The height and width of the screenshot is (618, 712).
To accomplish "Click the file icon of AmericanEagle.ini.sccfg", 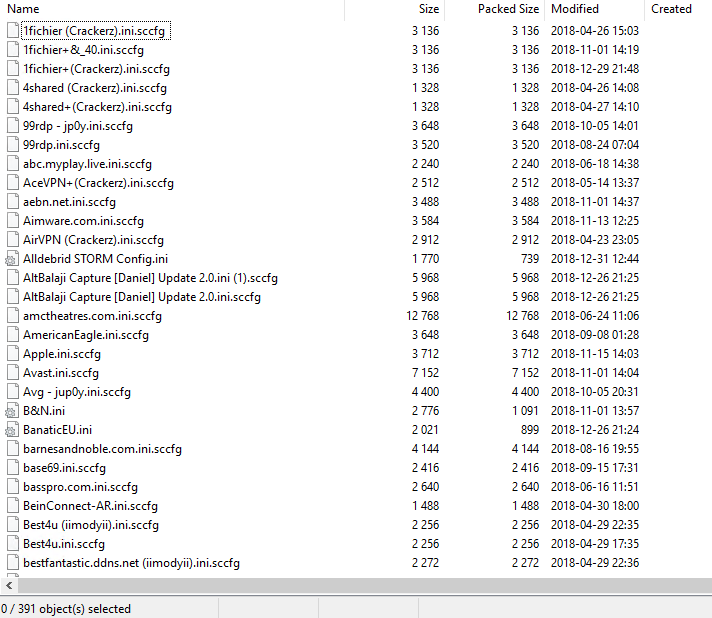I will tap(13, 335).
